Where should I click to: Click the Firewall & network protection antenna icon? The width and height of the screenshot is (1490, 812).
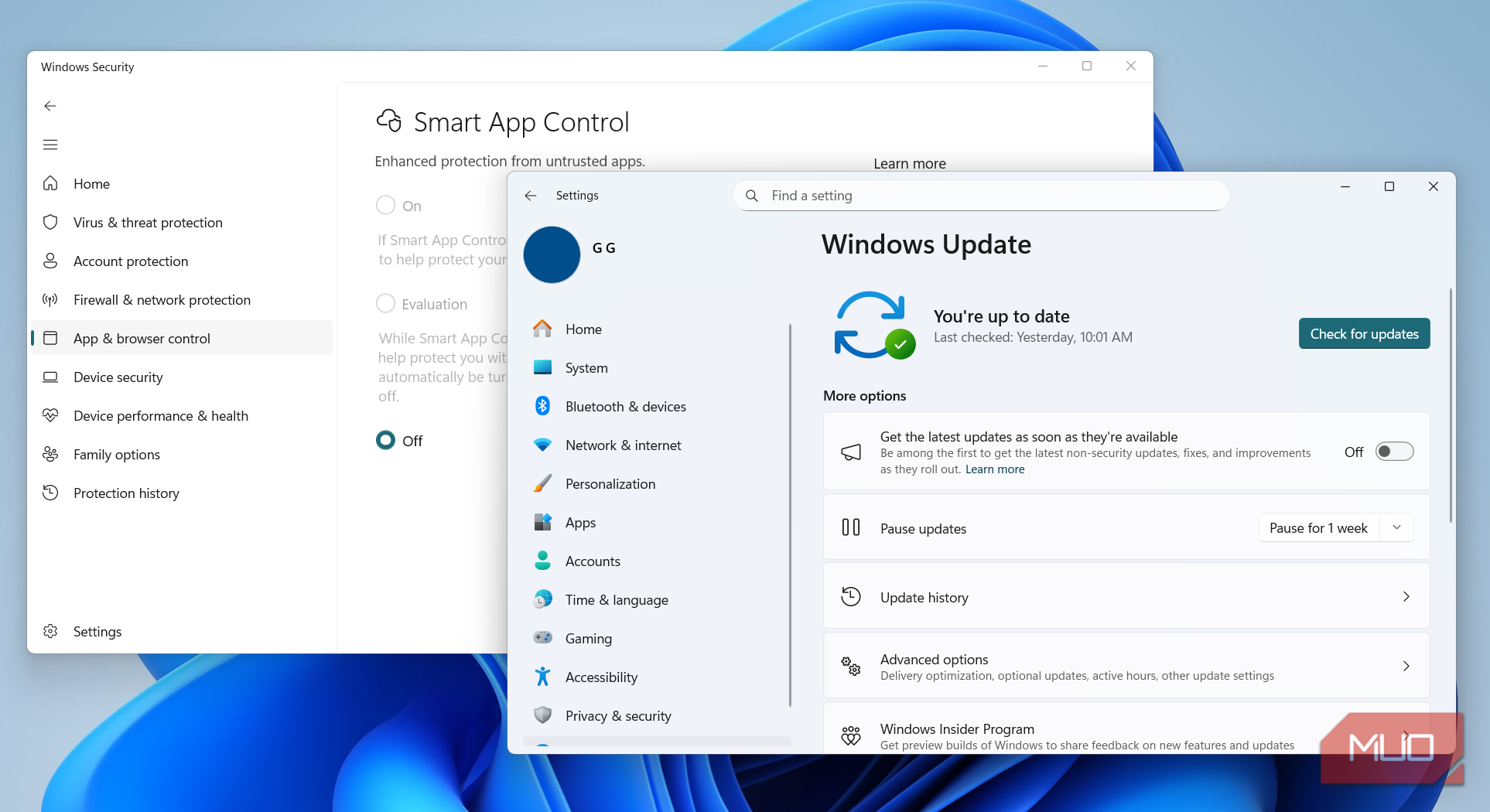point(50,300)
